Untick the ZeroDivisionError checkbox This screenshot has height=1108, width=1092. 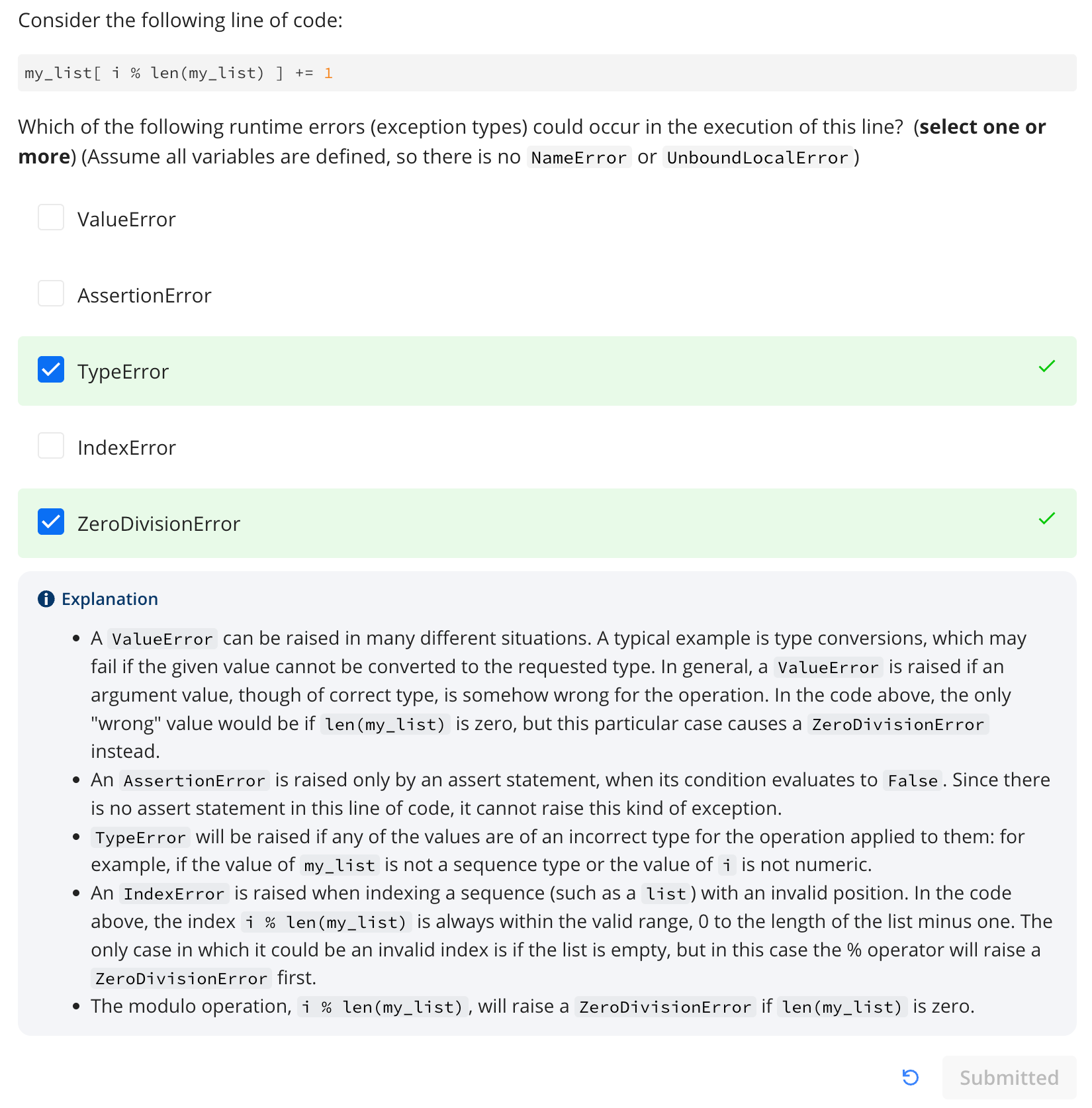51,522
